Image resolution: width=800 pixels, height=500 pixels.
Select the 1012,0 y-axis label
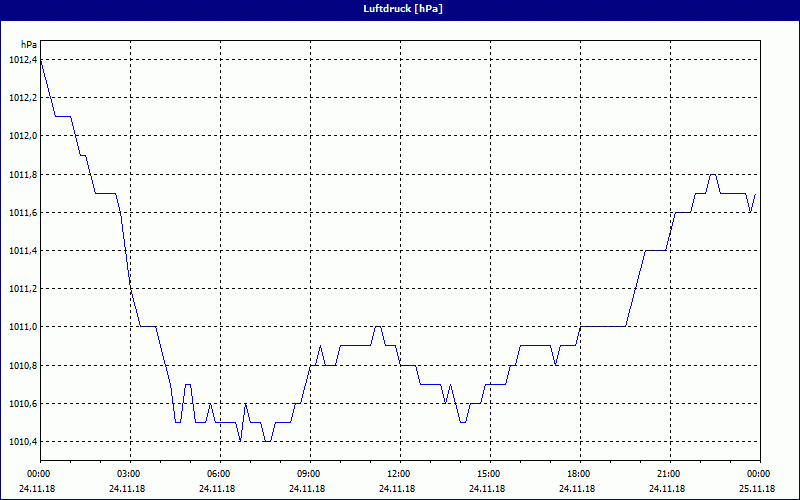[22, 136]
